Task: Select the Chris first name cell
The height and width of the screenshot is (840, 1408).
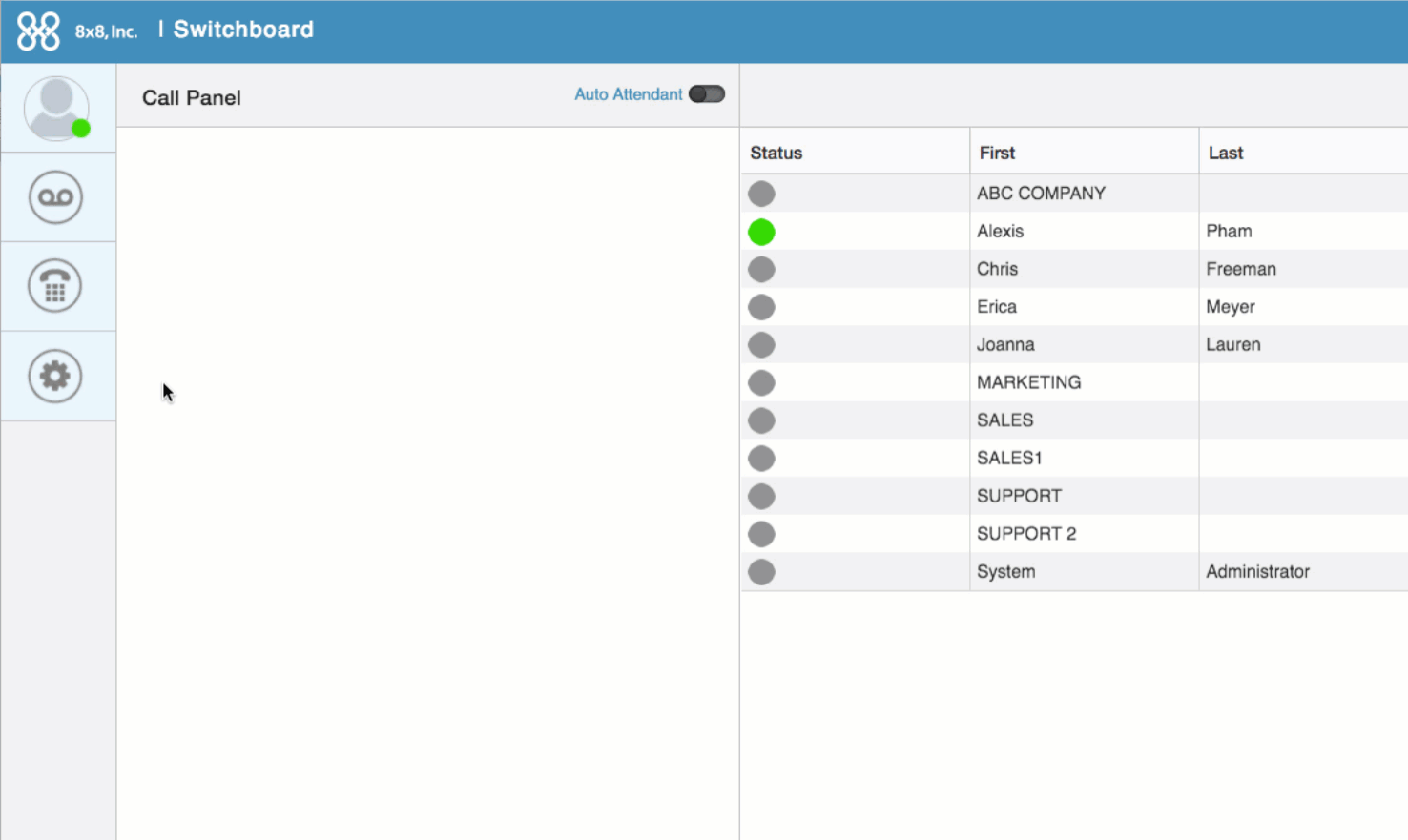Action: click(997, 269)
